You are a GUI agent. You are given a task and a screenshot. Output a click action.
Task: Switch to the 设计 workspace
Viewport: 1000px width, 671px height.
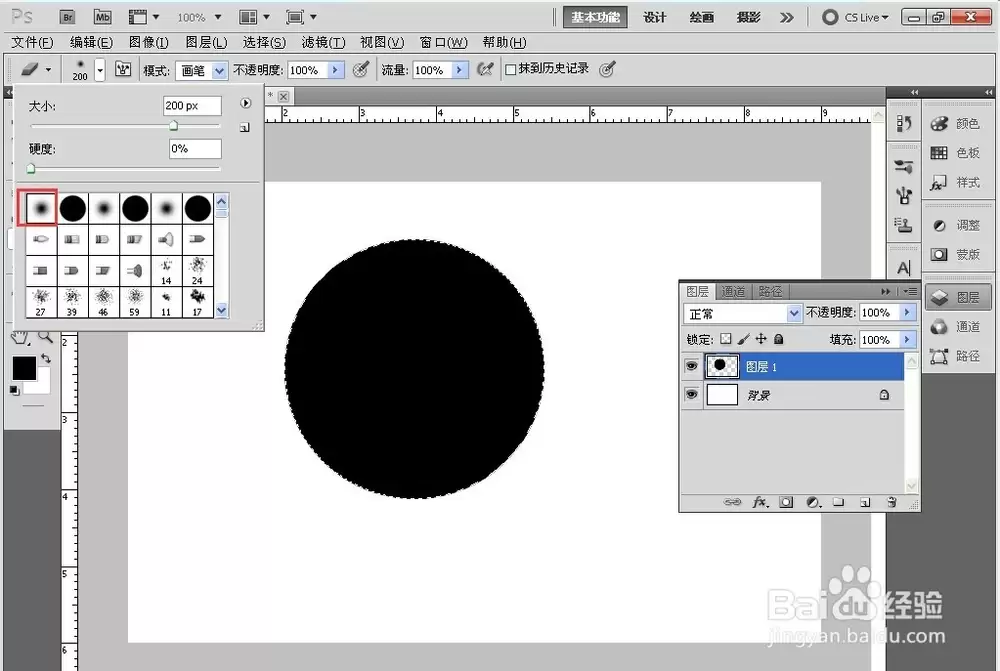pos(655,17)
